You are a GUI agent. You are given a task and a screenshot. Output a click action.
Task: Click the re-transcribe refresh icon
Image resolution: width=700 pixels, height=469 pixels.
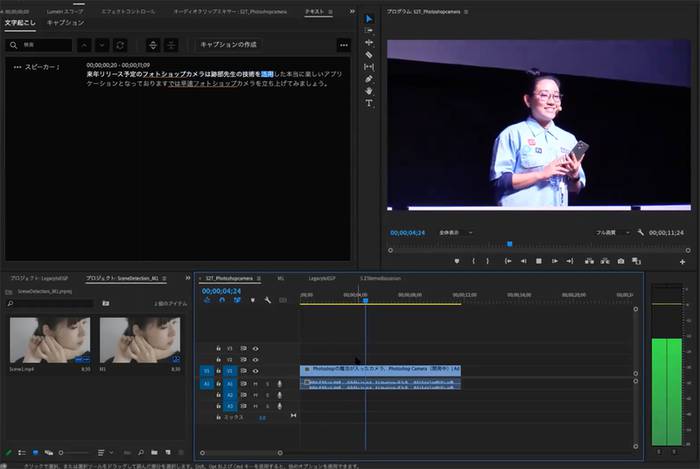[x=120, y=45]
